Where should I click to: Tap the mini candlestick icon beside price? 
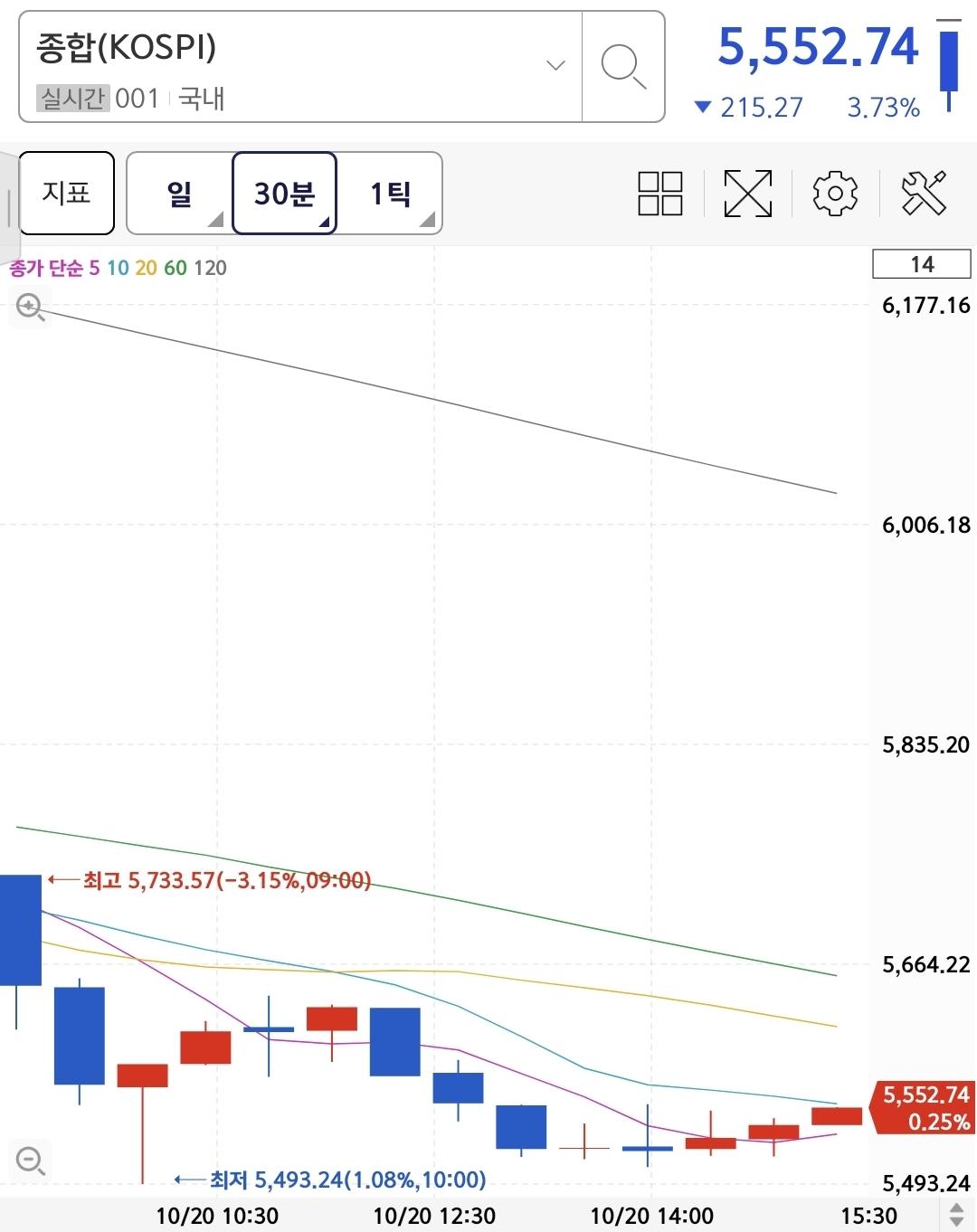pos(949,65)
